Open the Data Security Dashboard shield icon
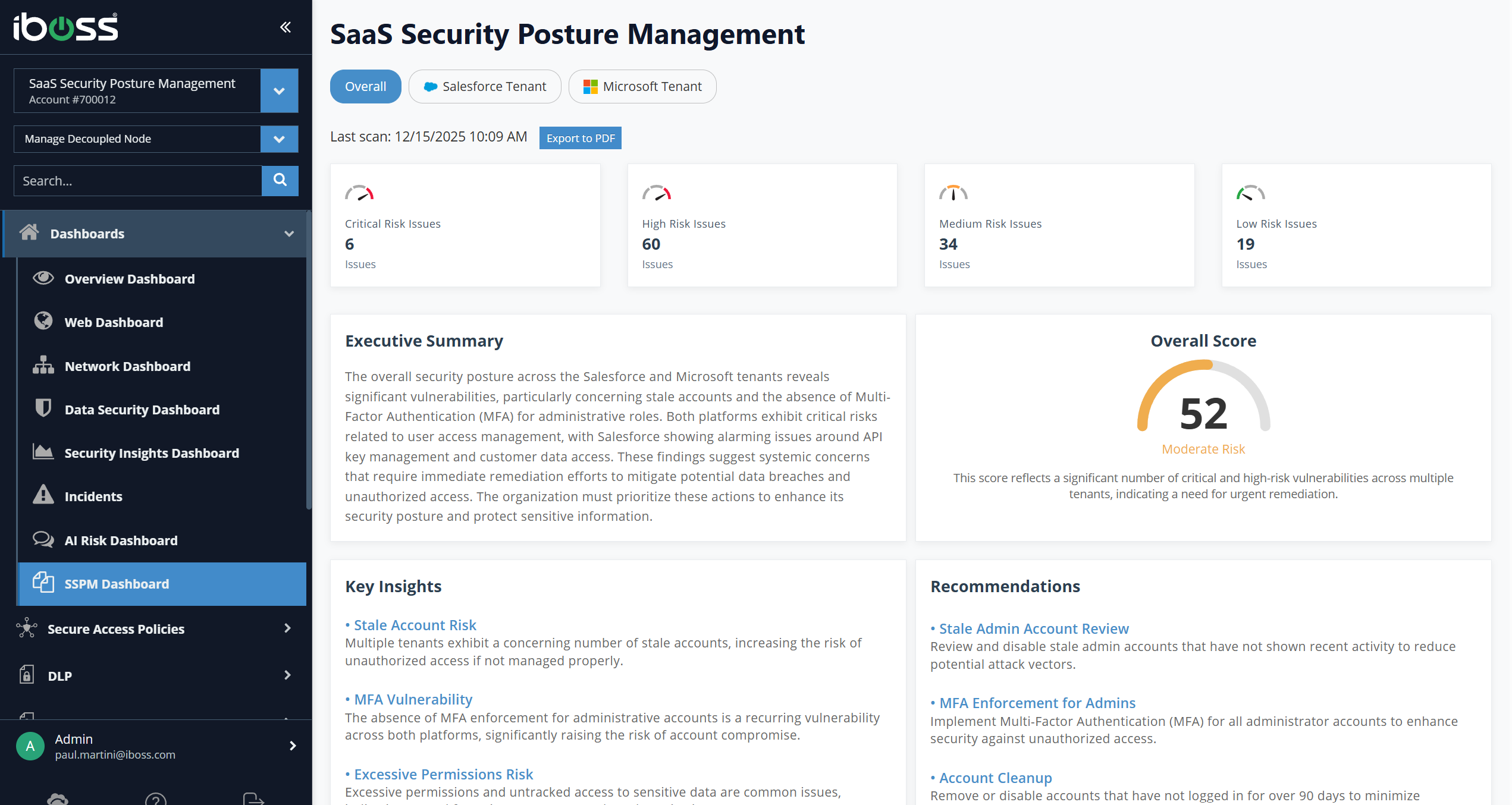This screenshot has width=1512, height=805. pyautogui.click(x=43, y=409)
